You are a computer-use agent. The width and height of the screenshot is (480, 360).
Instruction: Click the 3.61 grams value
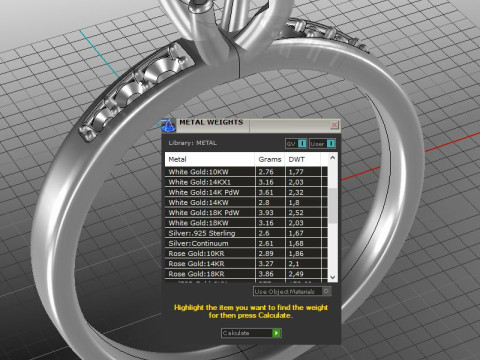[266, 192]
